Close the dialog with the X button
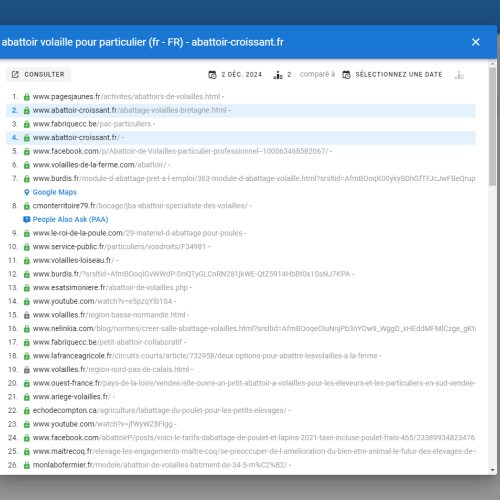 (x=476, y=42)
